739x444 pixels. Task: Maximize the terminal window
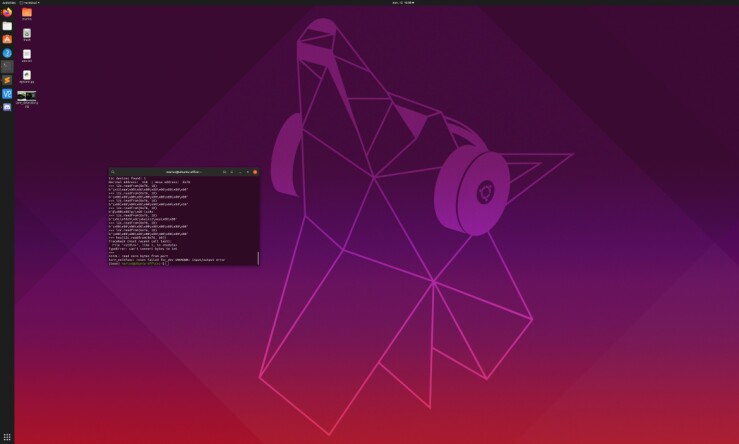(248, 172)
